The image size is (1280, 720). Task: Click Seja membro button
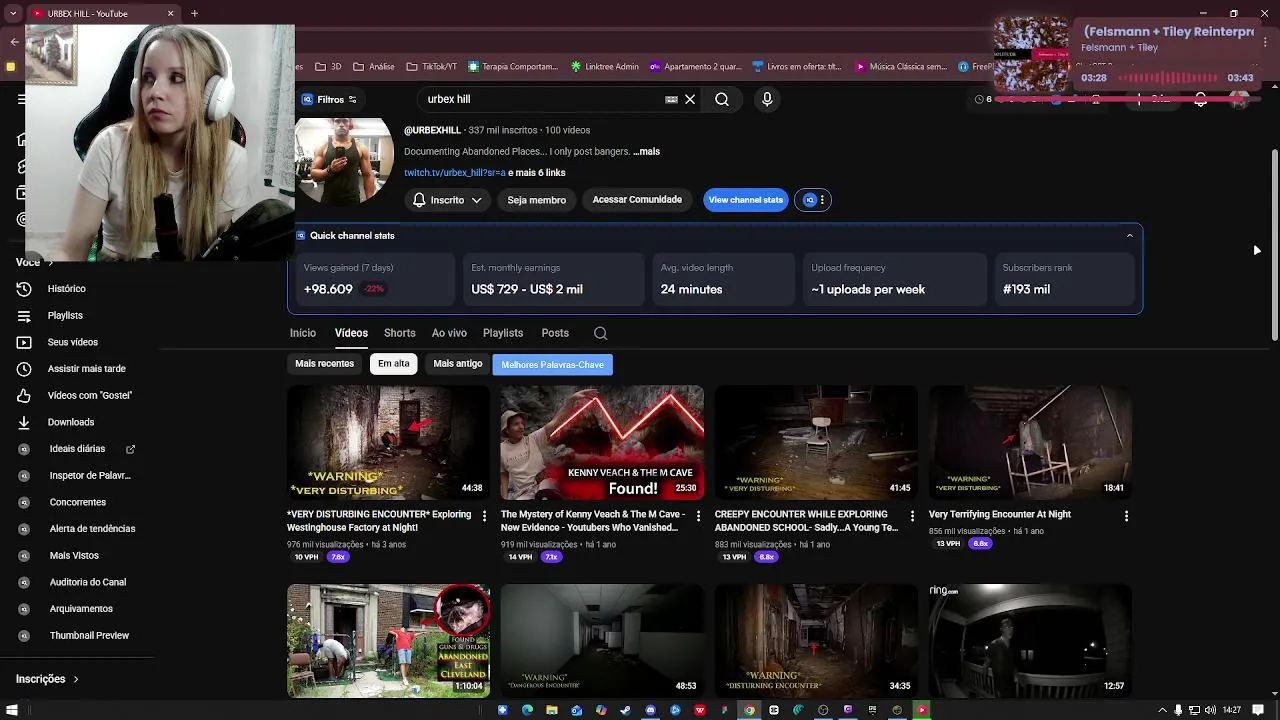point(536,200)
